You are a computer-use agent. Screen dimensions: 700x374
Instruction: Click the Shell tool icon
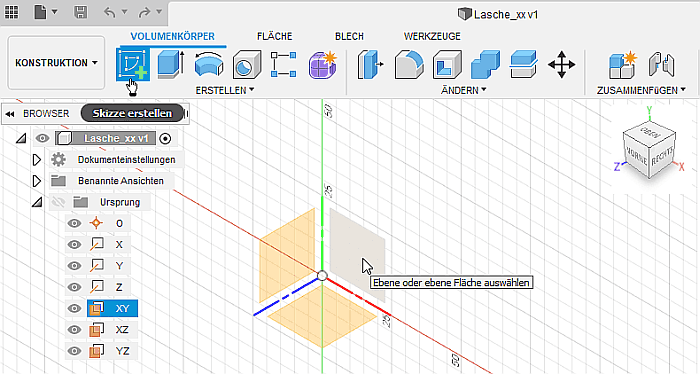point(447,65)
